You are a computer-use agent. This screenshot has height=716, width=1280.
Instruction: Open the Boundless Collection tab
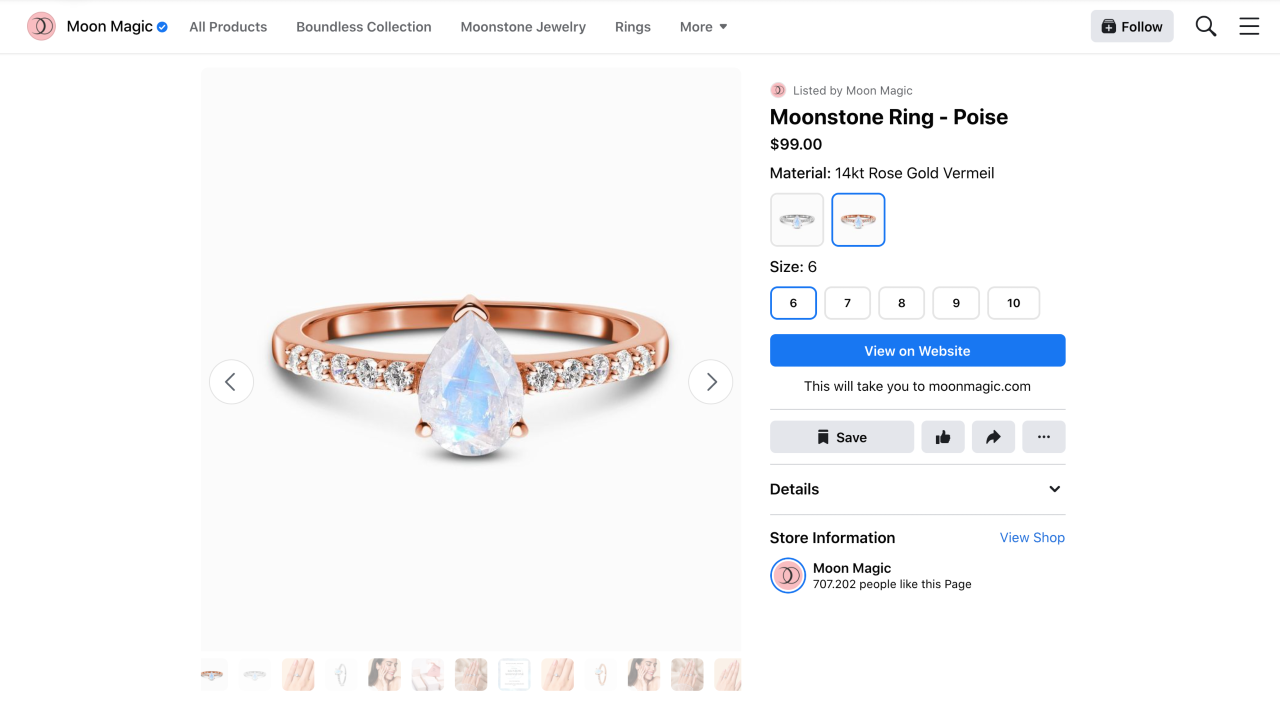[x=364, y=27]
